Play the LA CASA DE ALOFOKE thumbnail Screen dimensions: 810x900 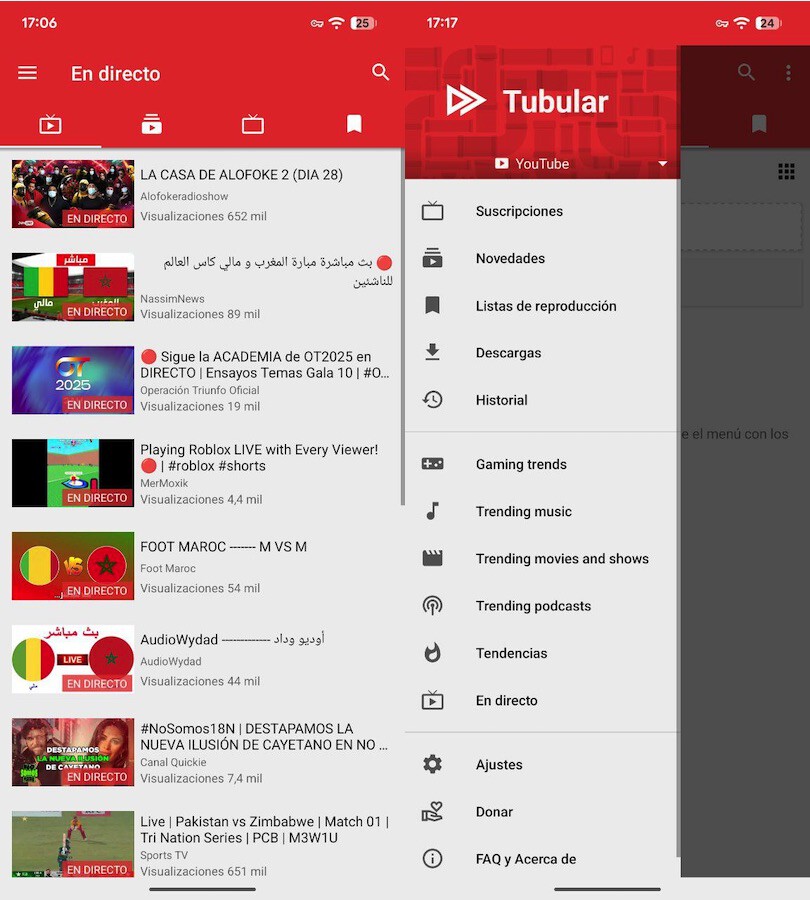pyautogui.click(x=72, y=193)
